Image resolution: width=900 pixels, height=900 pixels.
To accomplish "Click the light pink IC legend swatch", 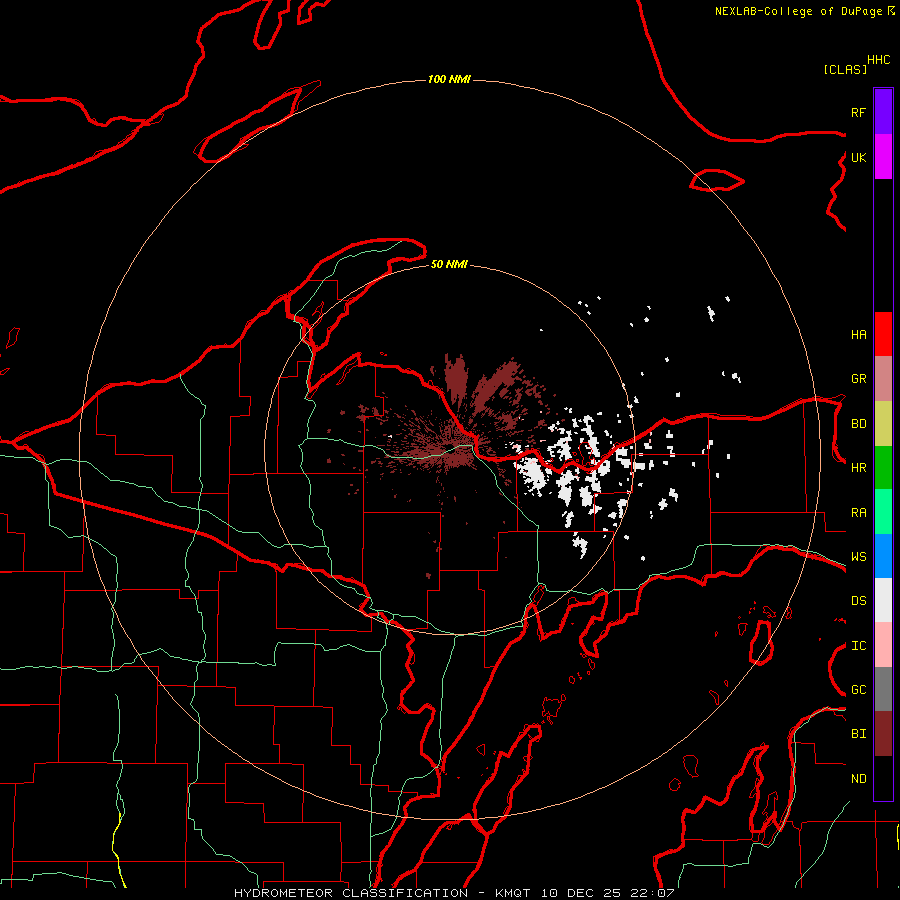I will coord(883,645).
